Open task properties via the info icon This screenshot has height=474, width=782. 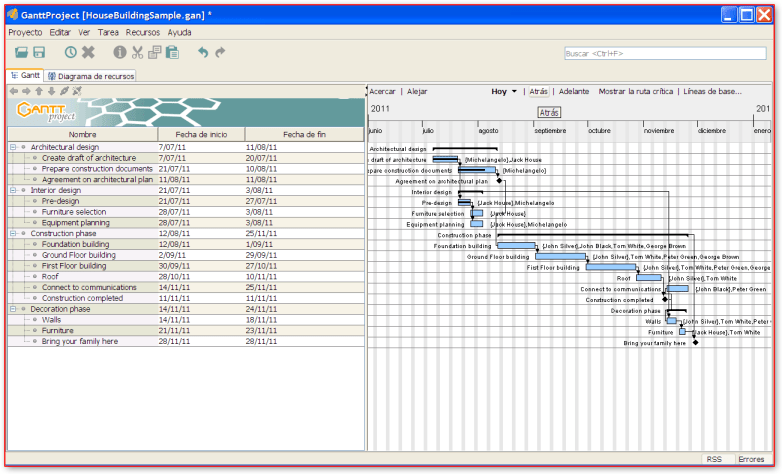coord(120,52)
